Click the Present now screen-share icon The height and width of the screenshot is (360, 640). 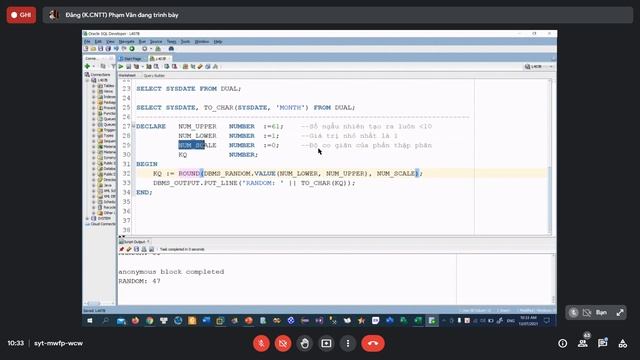tap(326, 344)
